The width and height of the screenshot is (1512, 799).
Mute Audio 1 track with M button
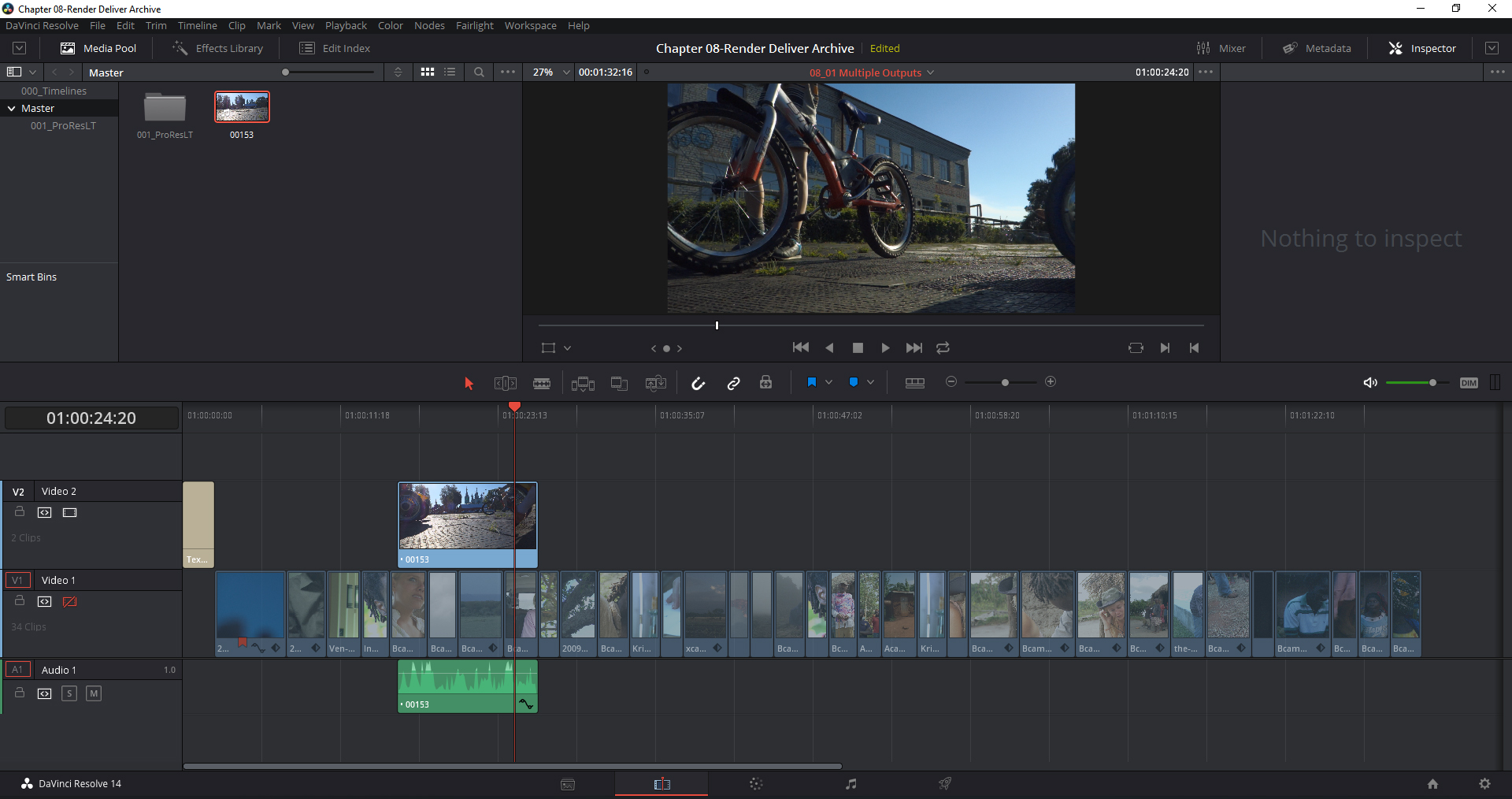(94, 693)
